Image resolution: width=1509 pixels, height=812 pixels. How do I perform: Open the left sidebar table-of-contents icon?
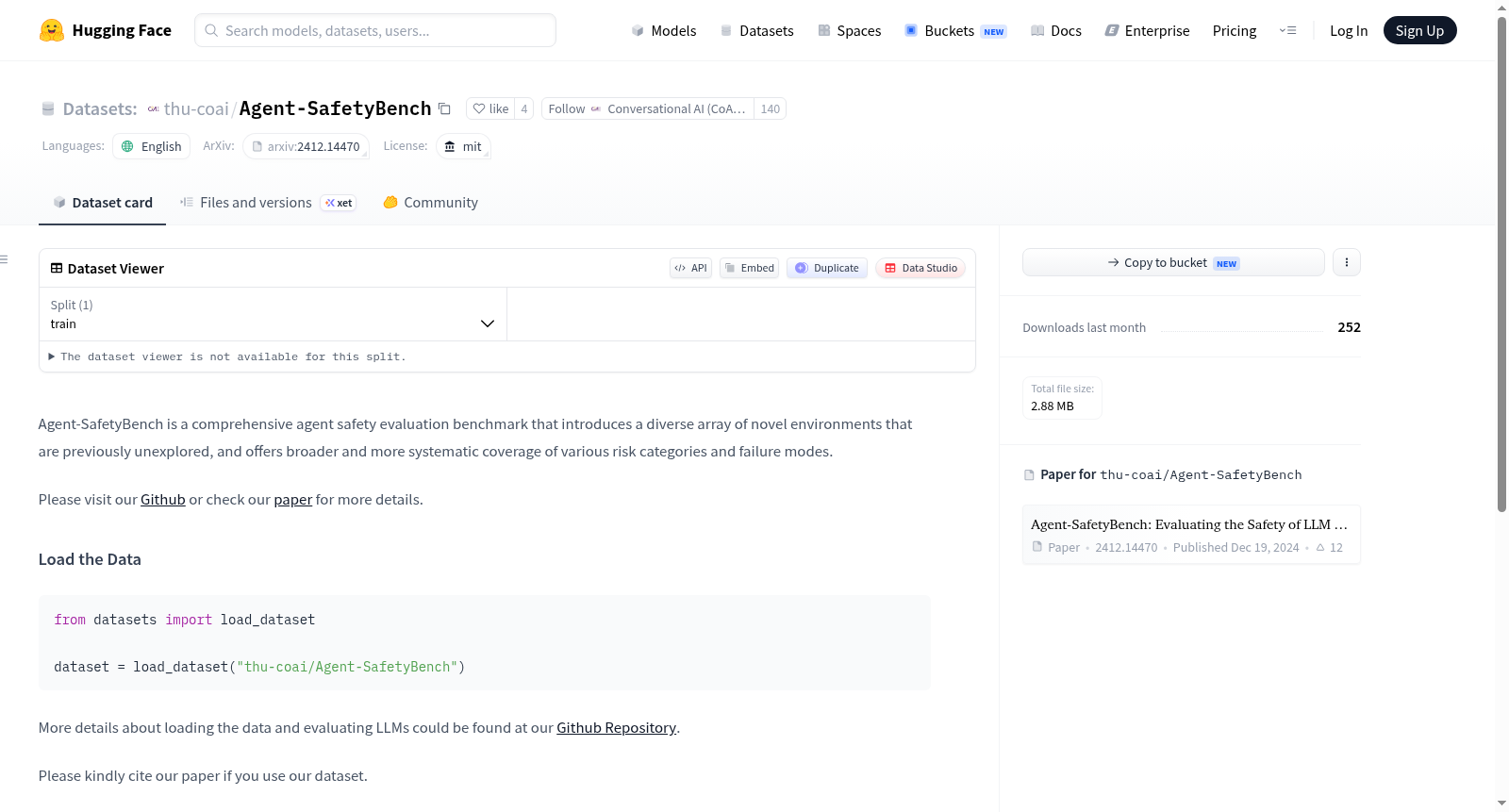coord(4,259)
